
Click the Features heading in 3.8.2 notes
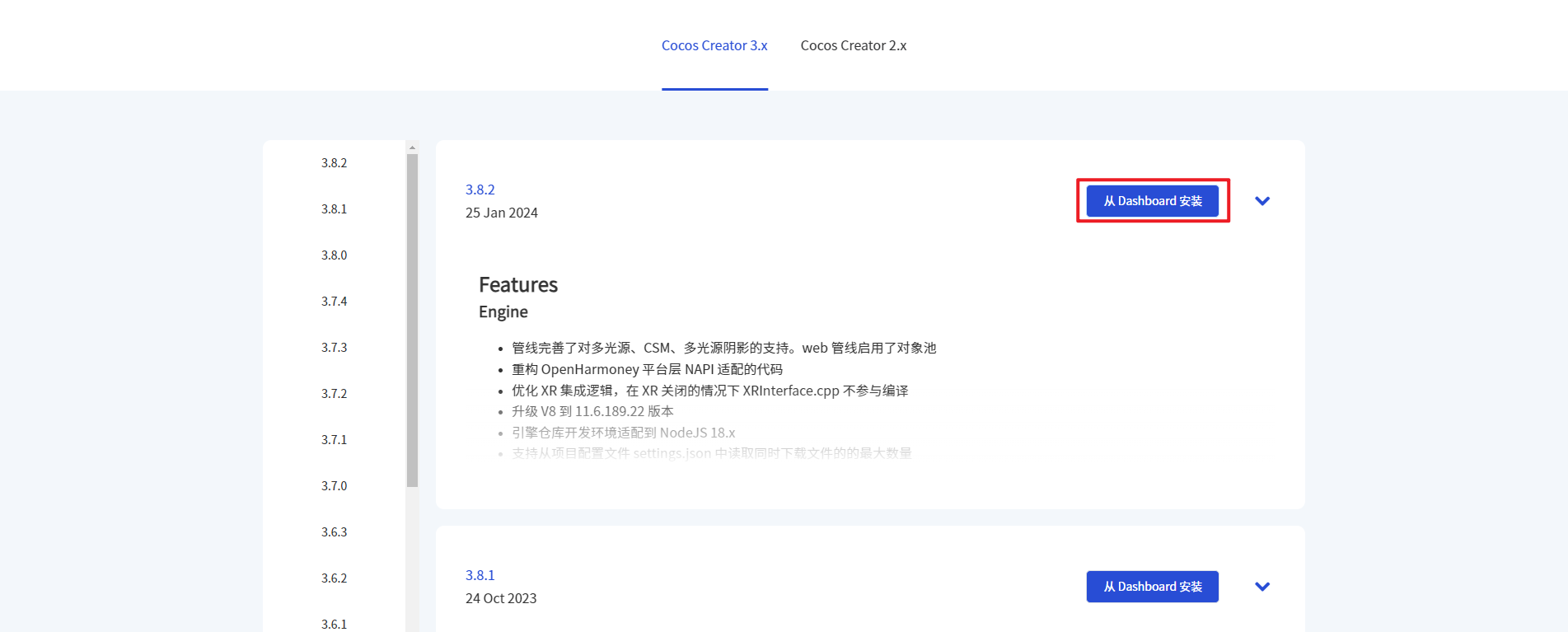(518, 285)
